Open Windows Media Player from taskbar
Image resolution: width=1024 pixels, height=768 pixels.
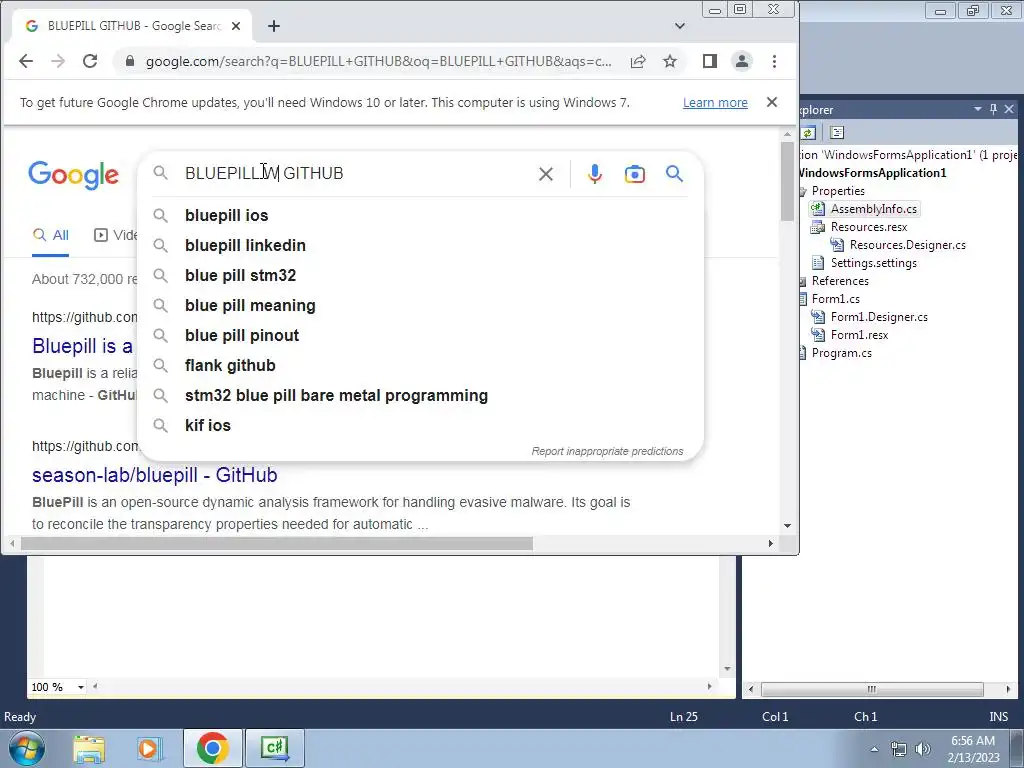(x=149, y=748)
